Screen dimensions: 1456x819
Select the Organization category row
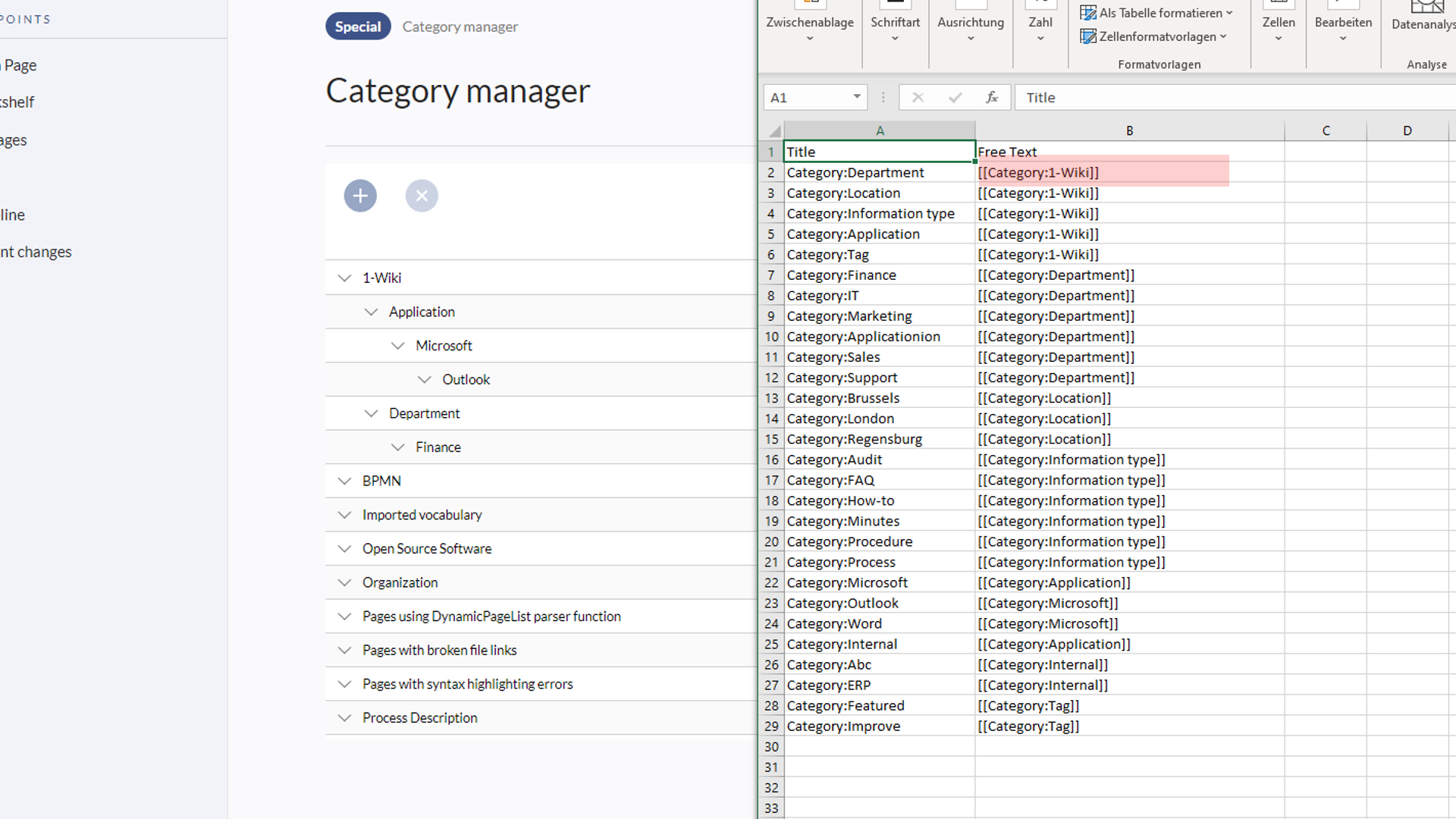coord(541,582)
